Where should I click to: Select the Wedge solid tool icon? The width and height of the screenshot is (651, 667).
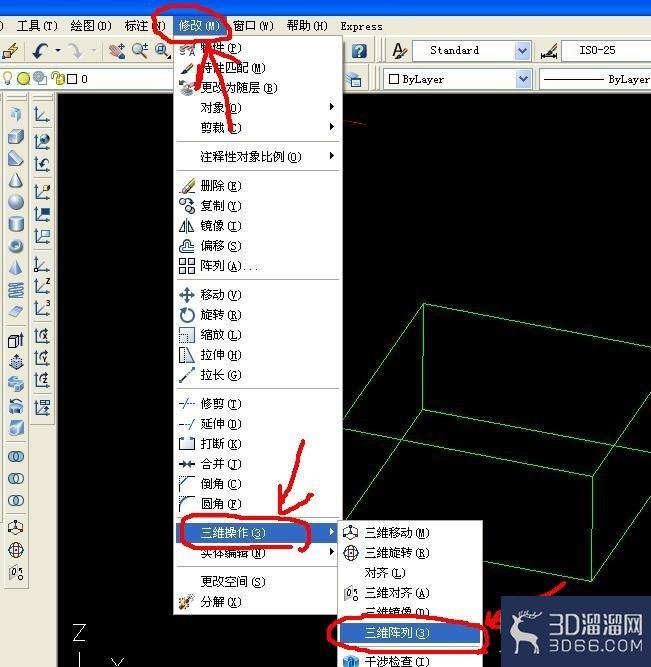[16, 159]
